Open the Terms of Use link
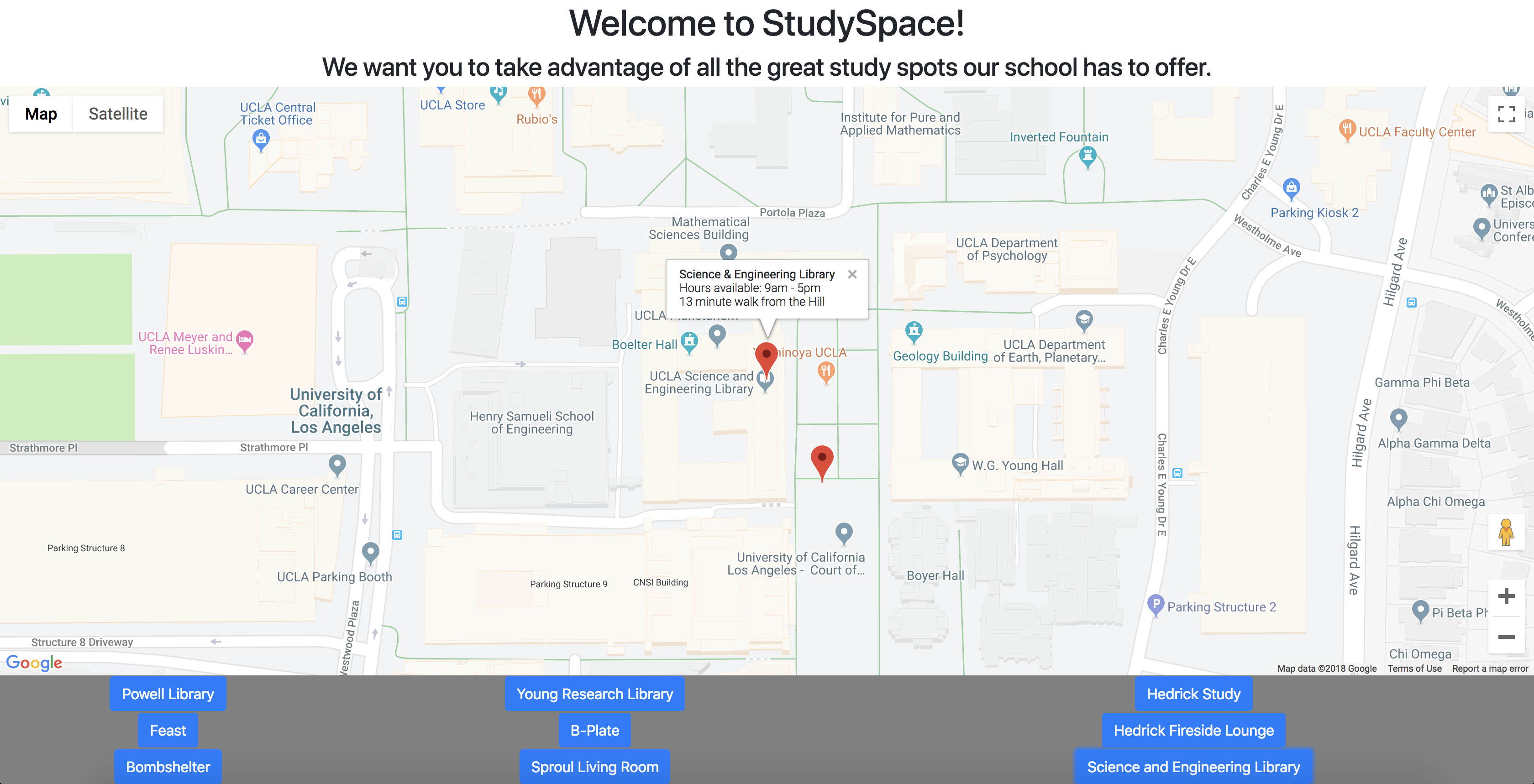This screenshot has width=1534, height=784. click(1415, 669)
